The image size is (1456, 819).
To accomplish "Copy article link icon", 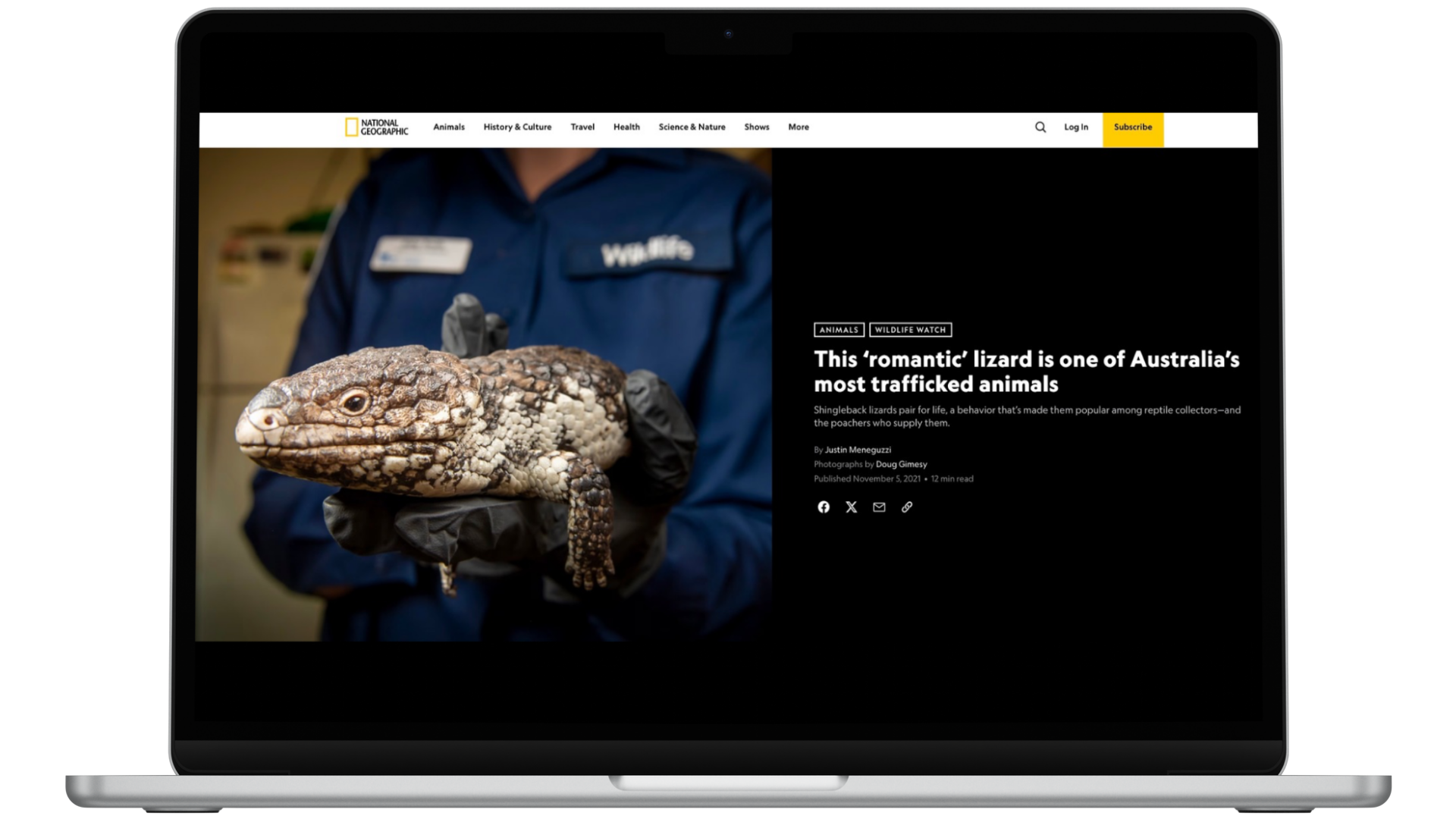I will coord(907,507).
